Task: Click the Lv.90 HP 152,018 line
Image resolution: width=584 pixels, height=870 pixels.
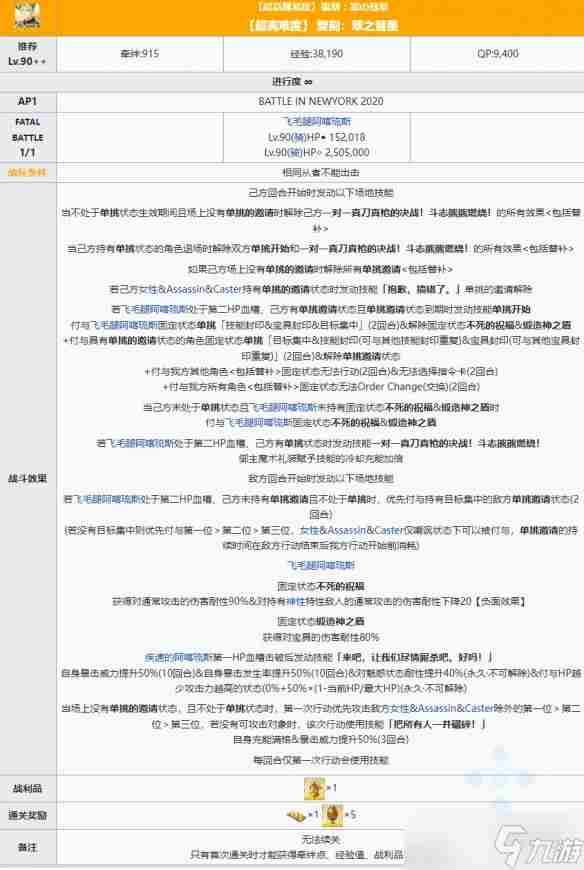Action: 317,137
